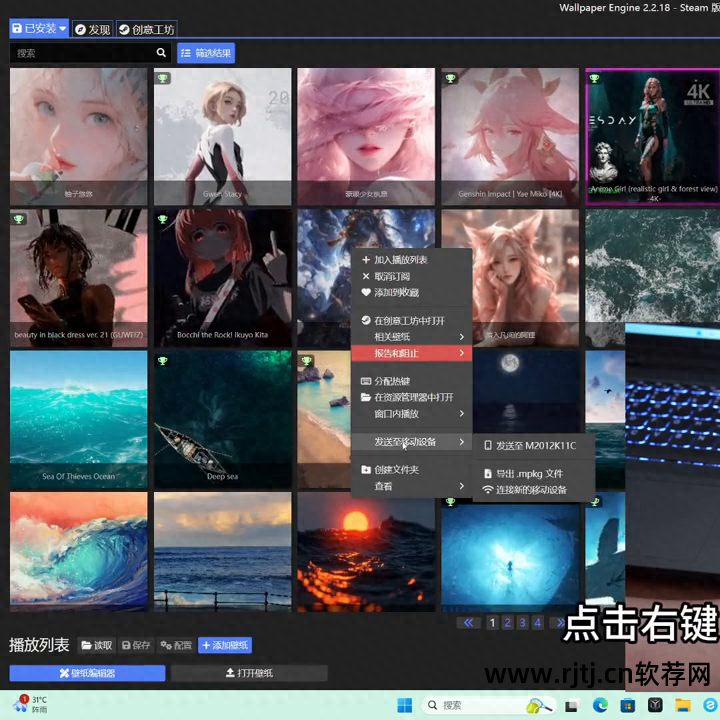Select 导出 .mpkg 文件 export option
Viewport: 720px width, 720px height.
(x=534, y=473)
